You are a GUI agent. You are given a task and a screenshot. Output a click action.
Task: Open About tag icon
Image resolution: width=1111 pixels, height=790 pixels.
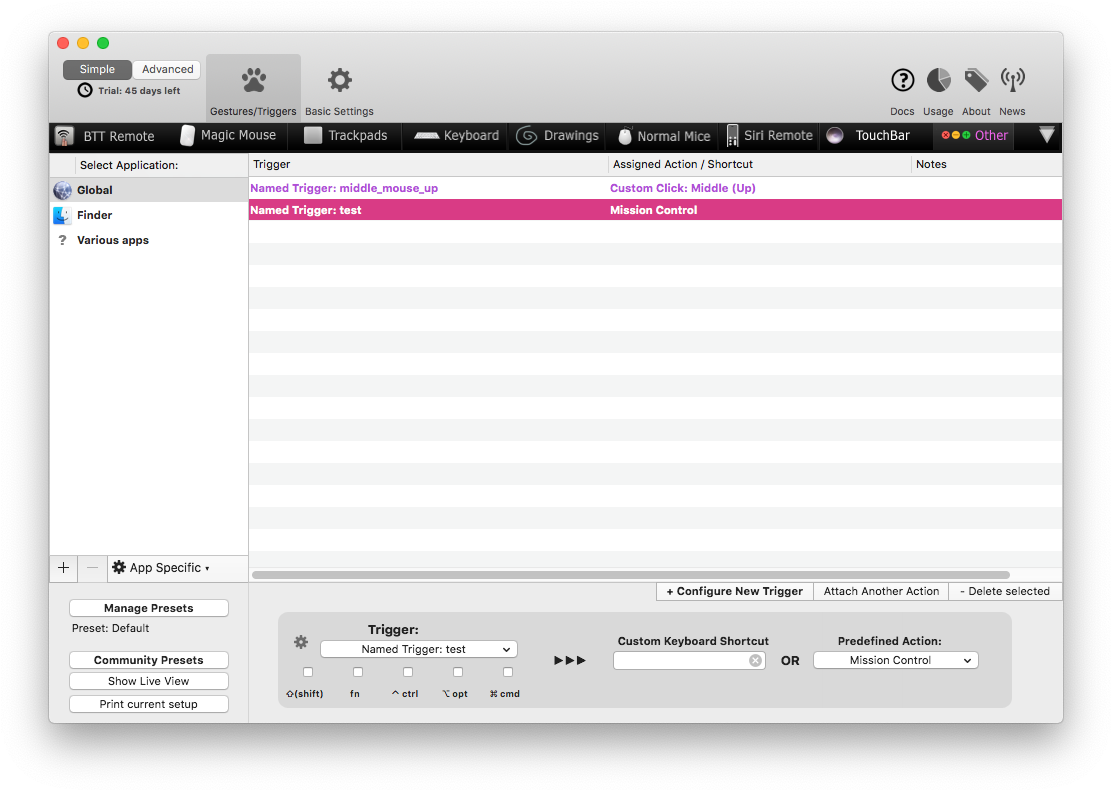point(976,80)
